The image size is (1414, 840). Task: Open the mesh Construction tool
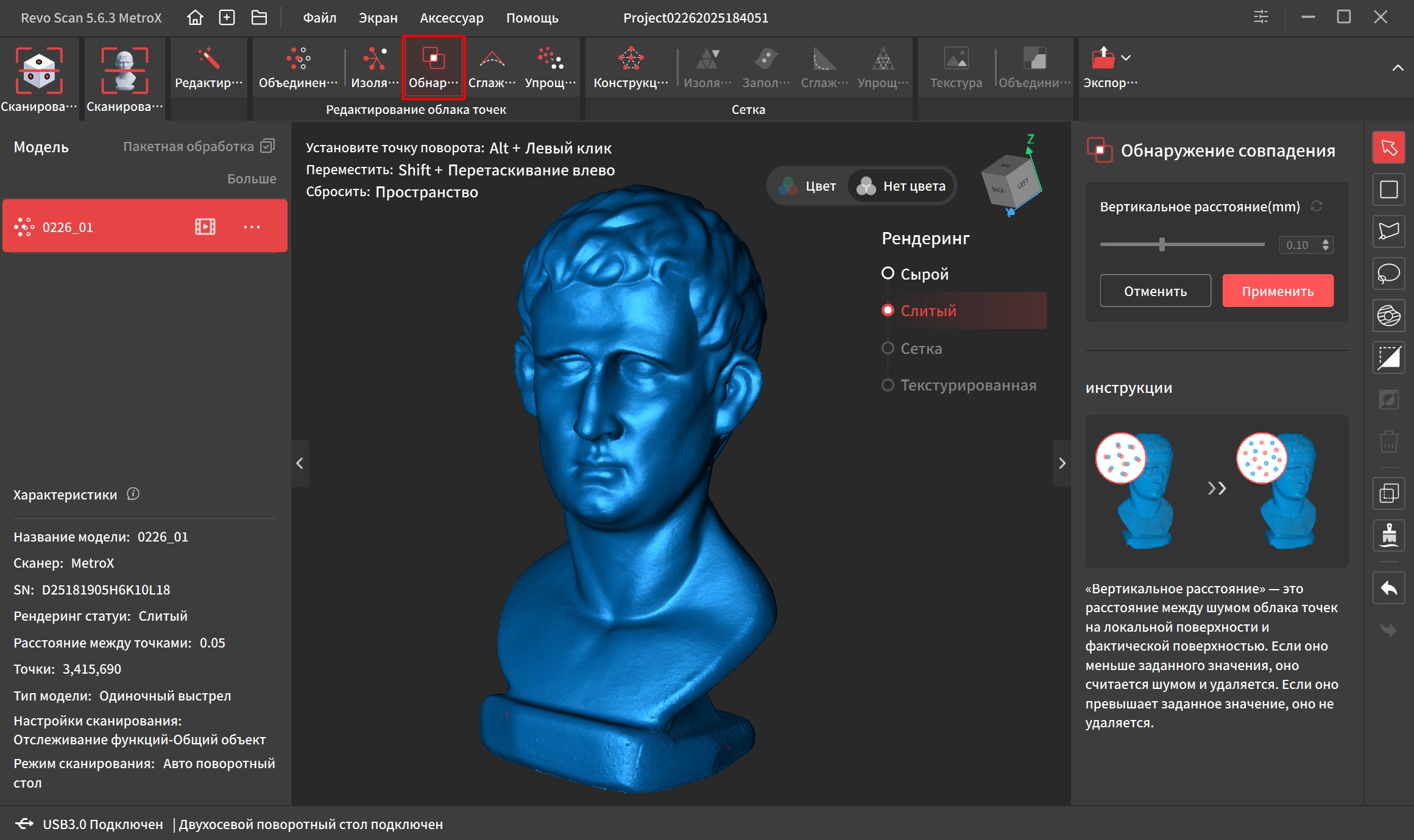point(631,66)
